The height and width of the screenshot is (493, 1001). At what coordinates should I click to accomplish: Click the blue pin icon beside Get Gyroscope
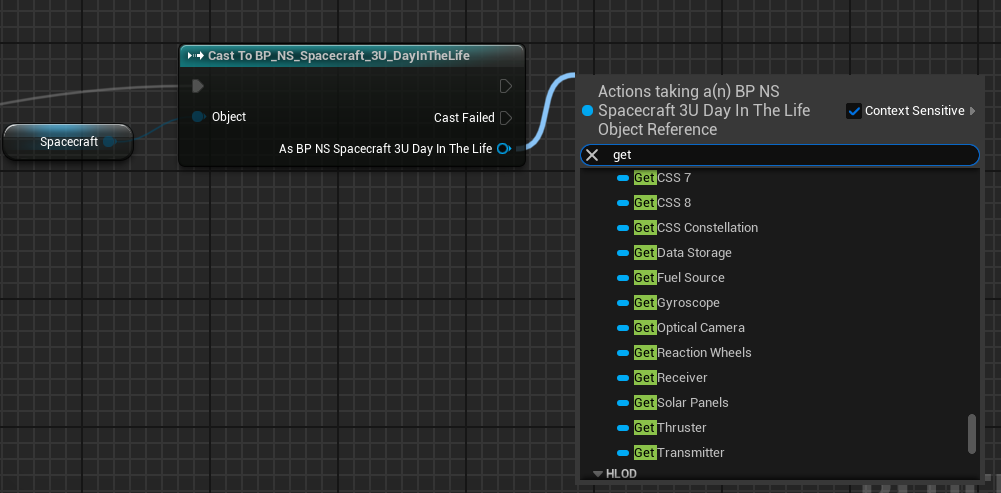[x=623, y=303]
